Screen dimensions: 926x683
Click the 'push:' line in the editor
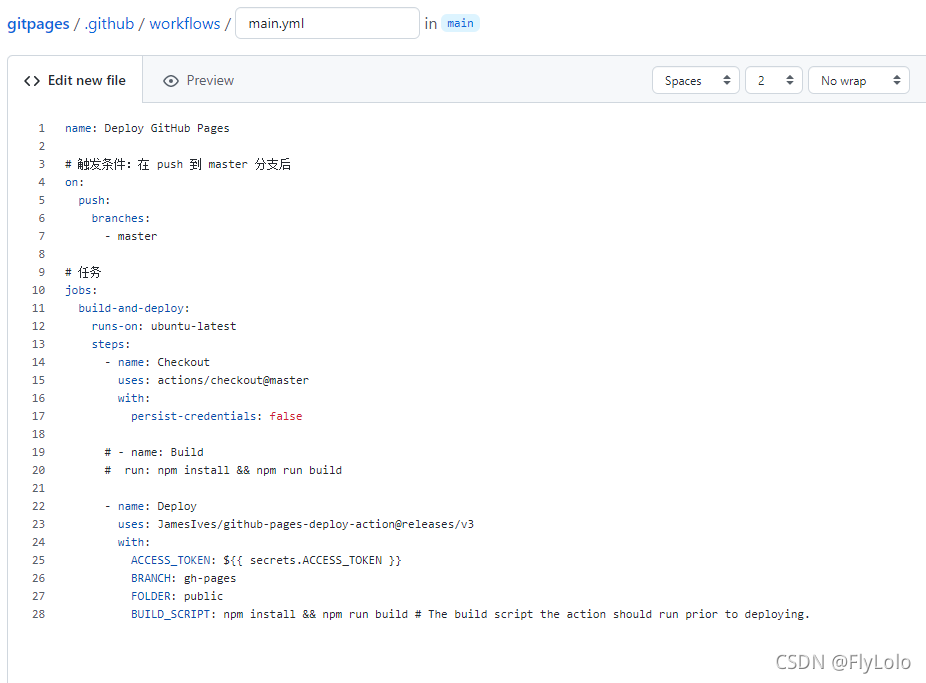(x=94, y=200)
